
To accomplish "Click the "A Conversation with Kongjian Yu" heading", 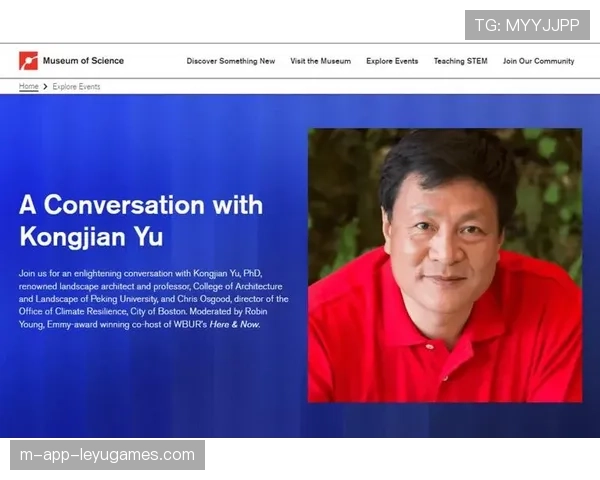I will 140,221.
